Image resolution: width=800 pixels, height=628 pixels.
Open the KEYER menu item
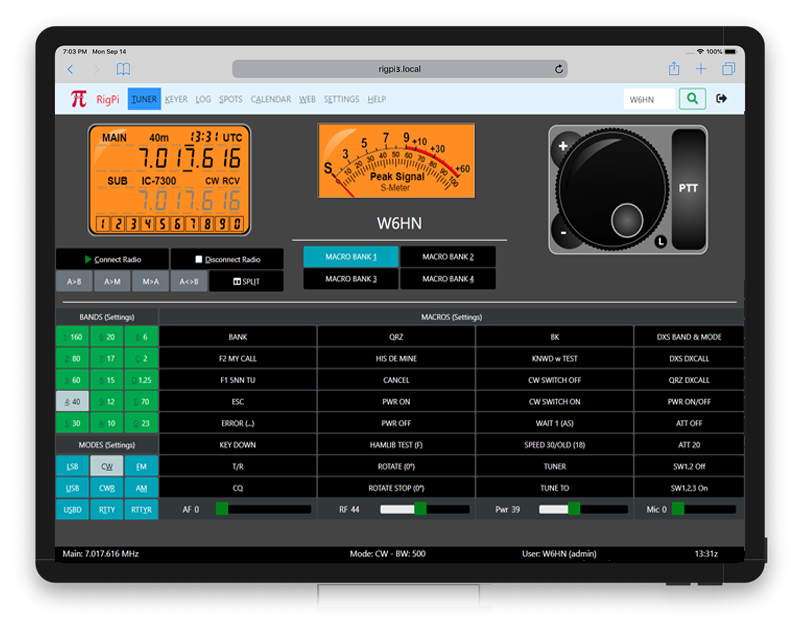pos(176,99)
